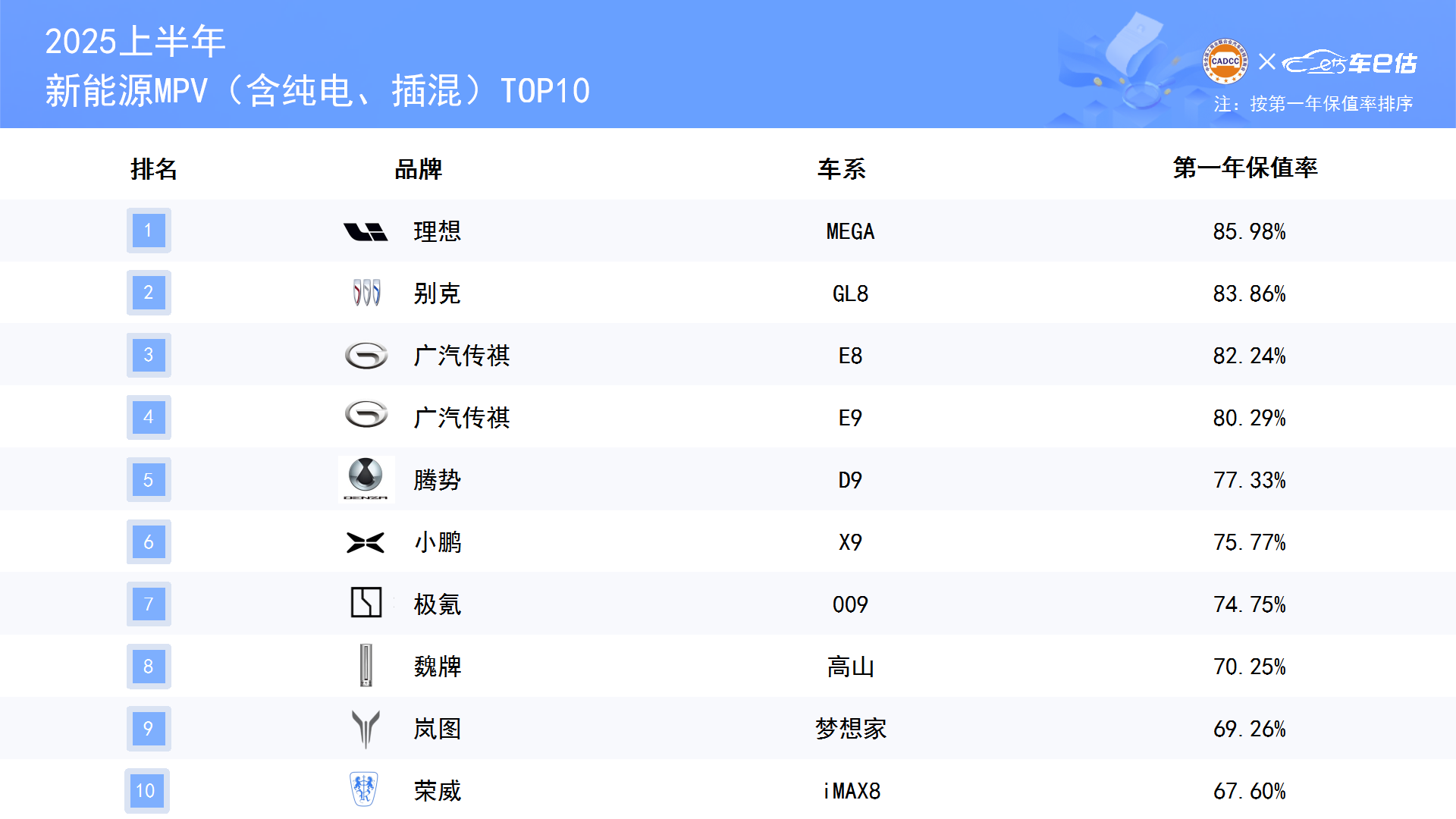Click the model name E9
Screen dimensions: 1456x819
(850, 418)
